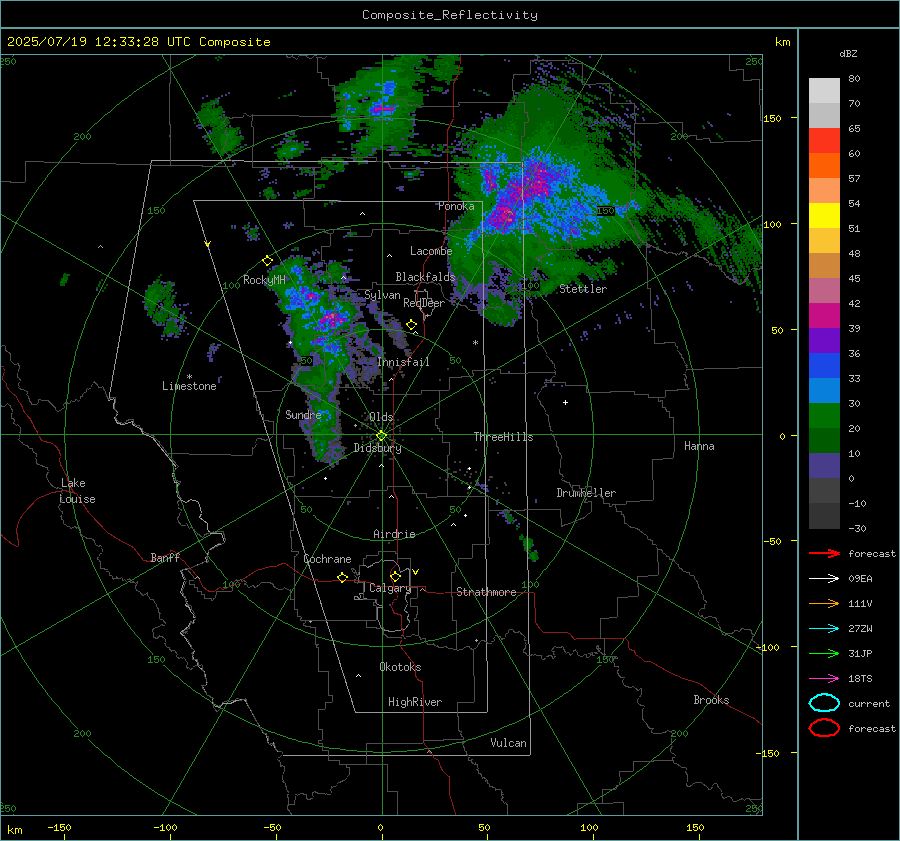This screenshot has height=841, width=900.
Task: Click the Sylvan map label
Action: click(382, 295)
